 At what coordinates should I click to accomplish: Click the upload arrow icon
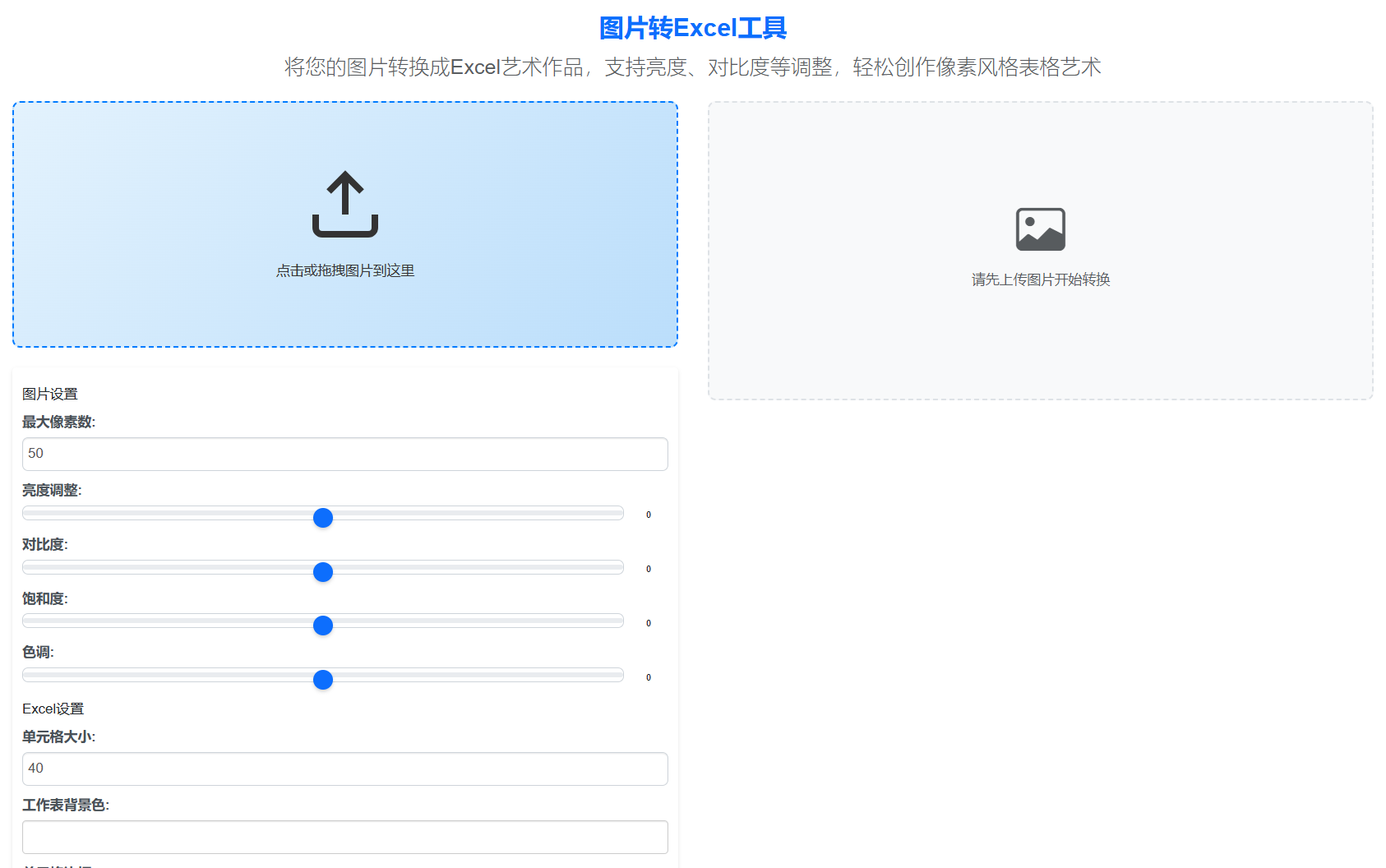pyautogui.click(x=344, y=202)
